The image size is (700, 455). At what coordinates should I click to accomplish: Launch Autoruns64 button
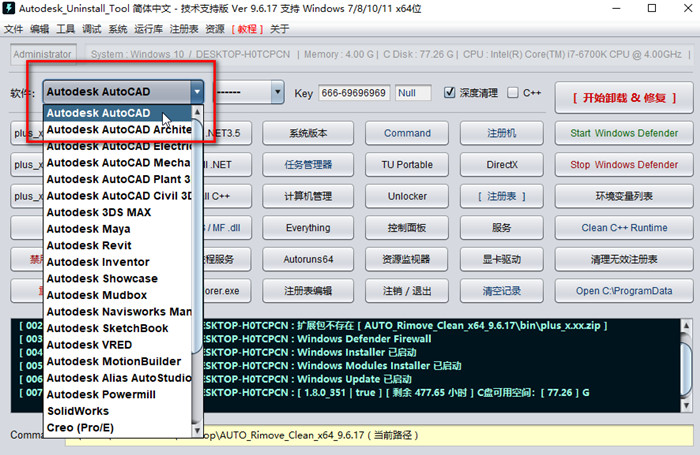pyautogui.click(x=308, y=259)
